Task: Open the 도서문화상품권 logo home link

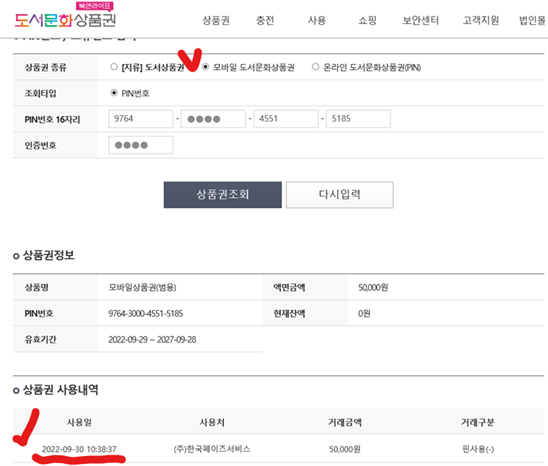Action: pyautogui.click(x=65, y=16)
